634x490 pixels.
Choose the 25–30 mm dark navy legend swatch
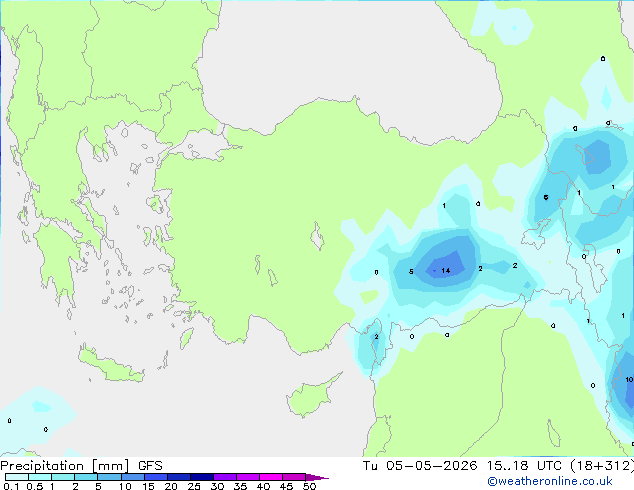point(202,477)
